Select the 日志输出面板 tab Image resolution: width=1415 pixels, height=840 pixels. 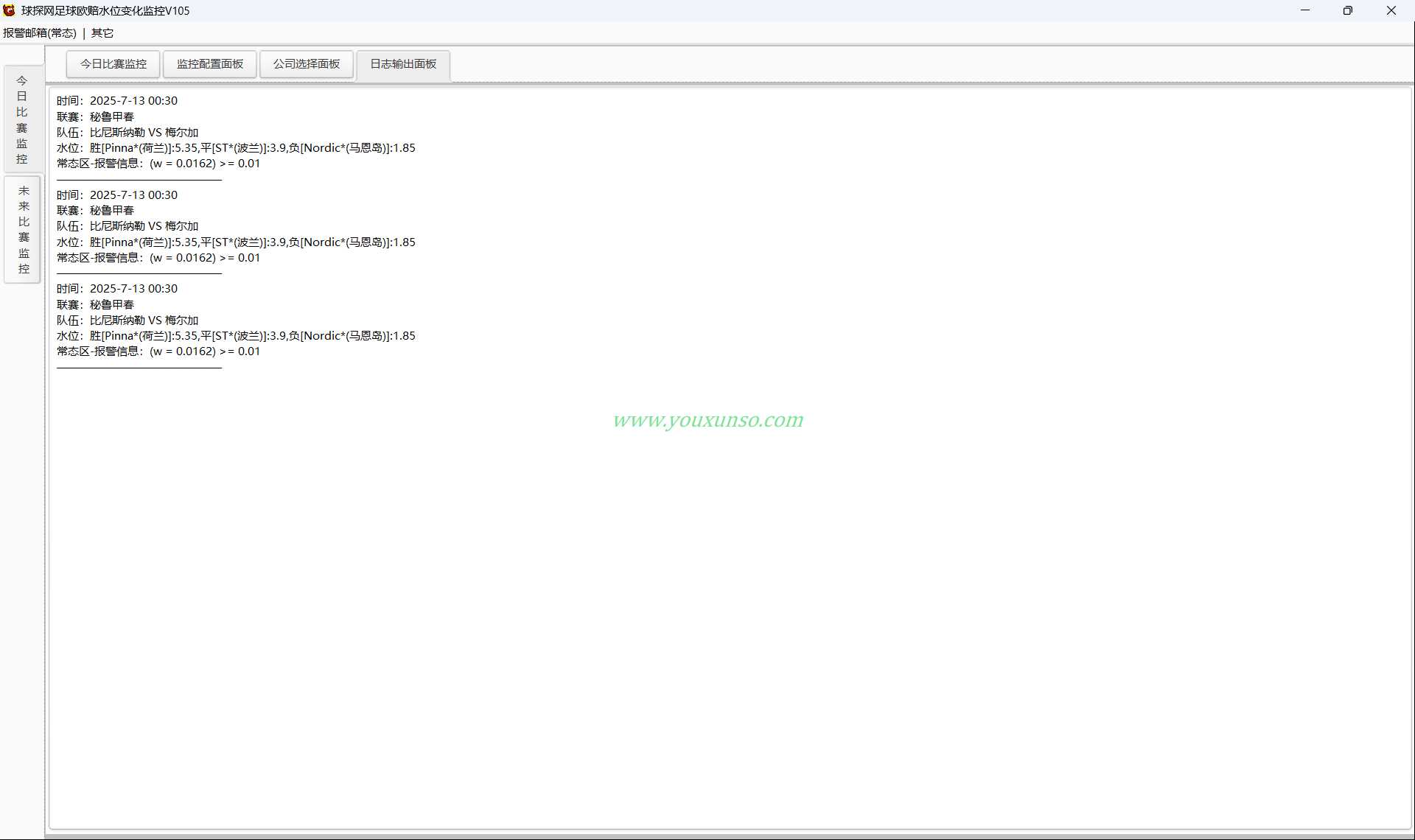pos(403,64)
